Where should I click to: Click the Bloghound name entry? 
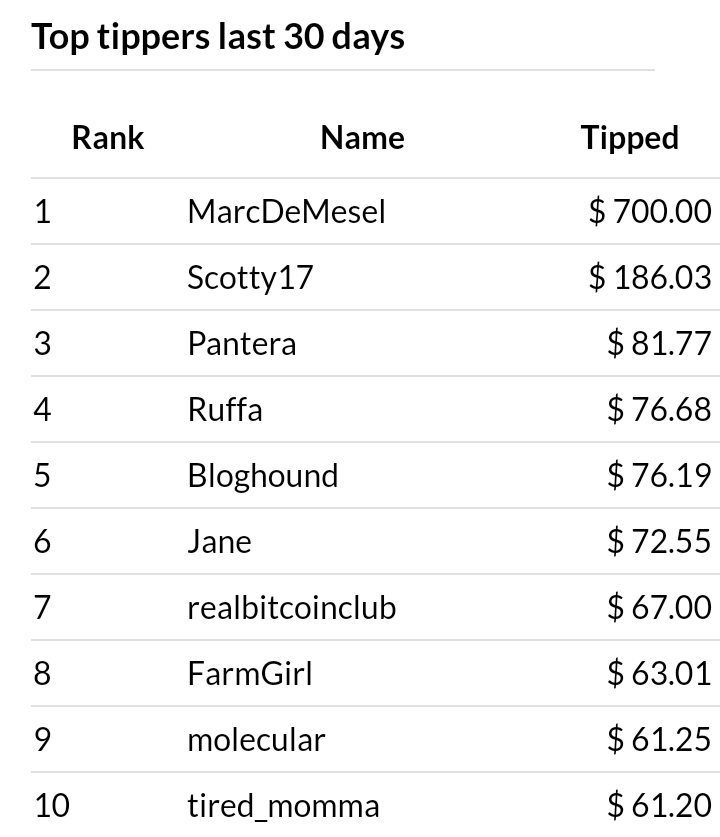[x=263, y=476]
